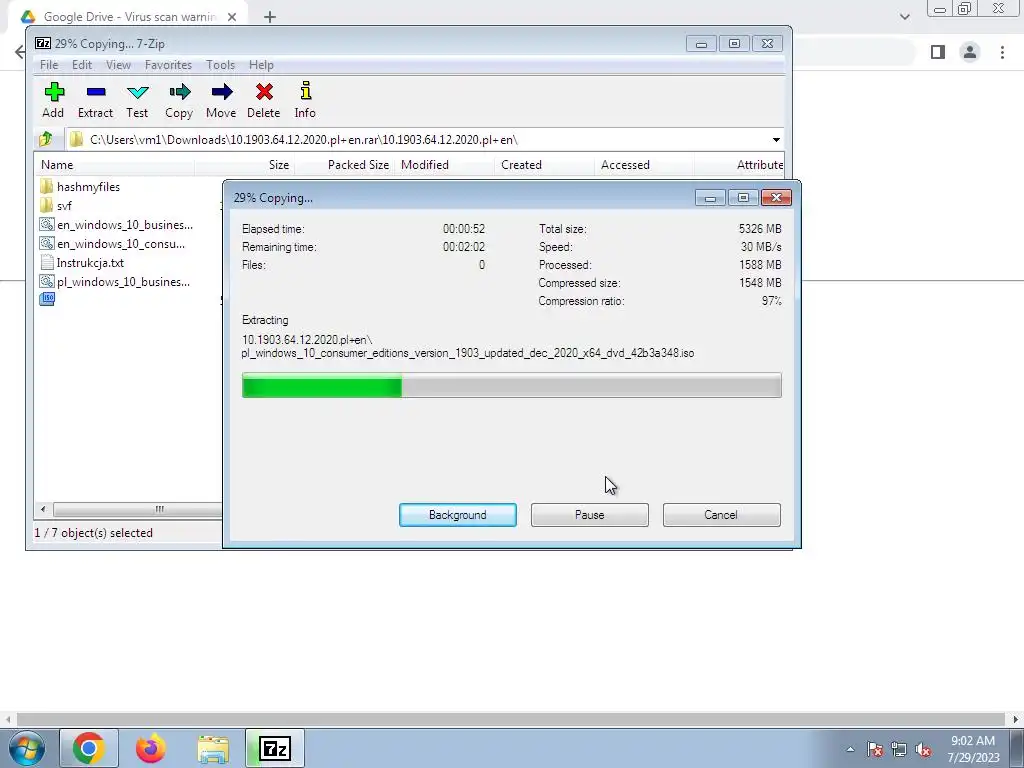Click the up-one-level folder icon beside the path
This screenshot has width=1024, height=768.
point(46,139)
